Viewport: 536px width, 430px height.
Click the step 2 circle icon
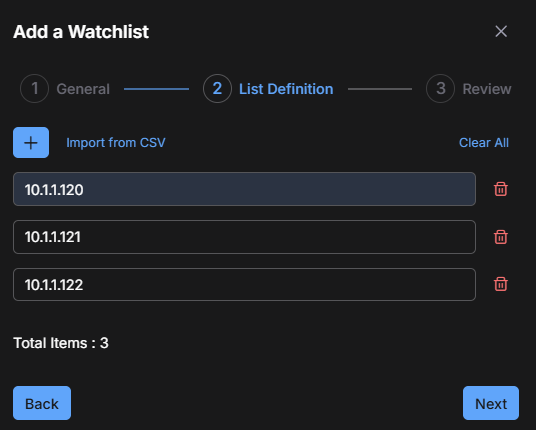[217, 89]
